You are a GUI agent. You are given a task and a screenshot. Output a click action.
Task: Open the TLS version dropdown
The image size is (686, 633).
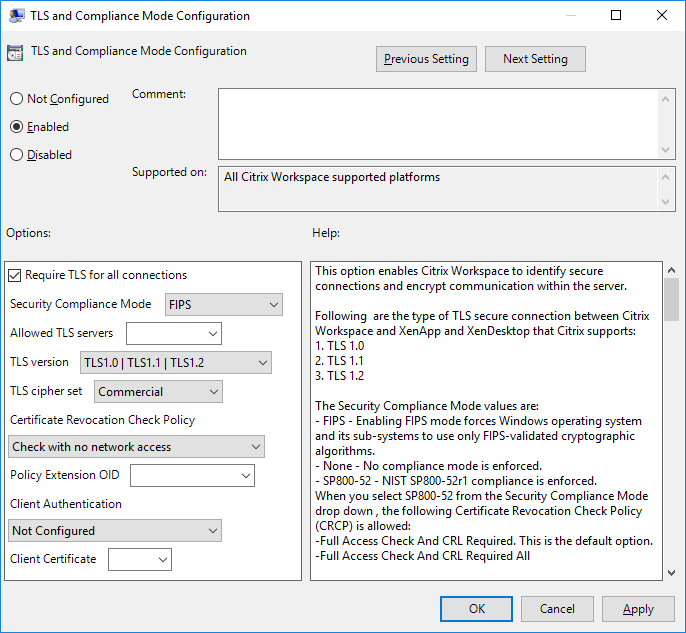pyautogui.click(x=175, y=363)
